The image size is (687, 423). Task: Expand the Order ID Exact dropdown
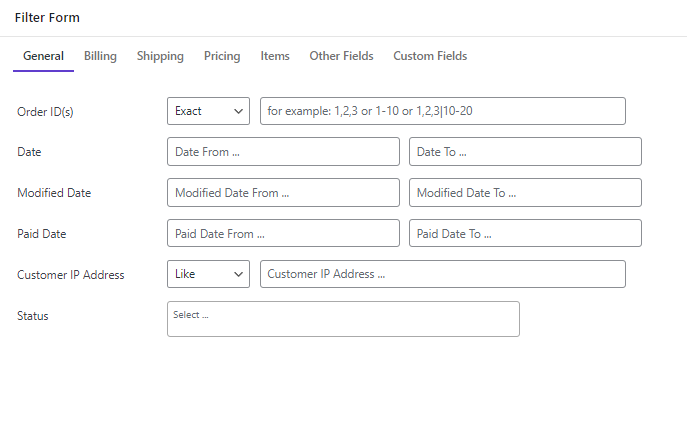click(208, 111)
